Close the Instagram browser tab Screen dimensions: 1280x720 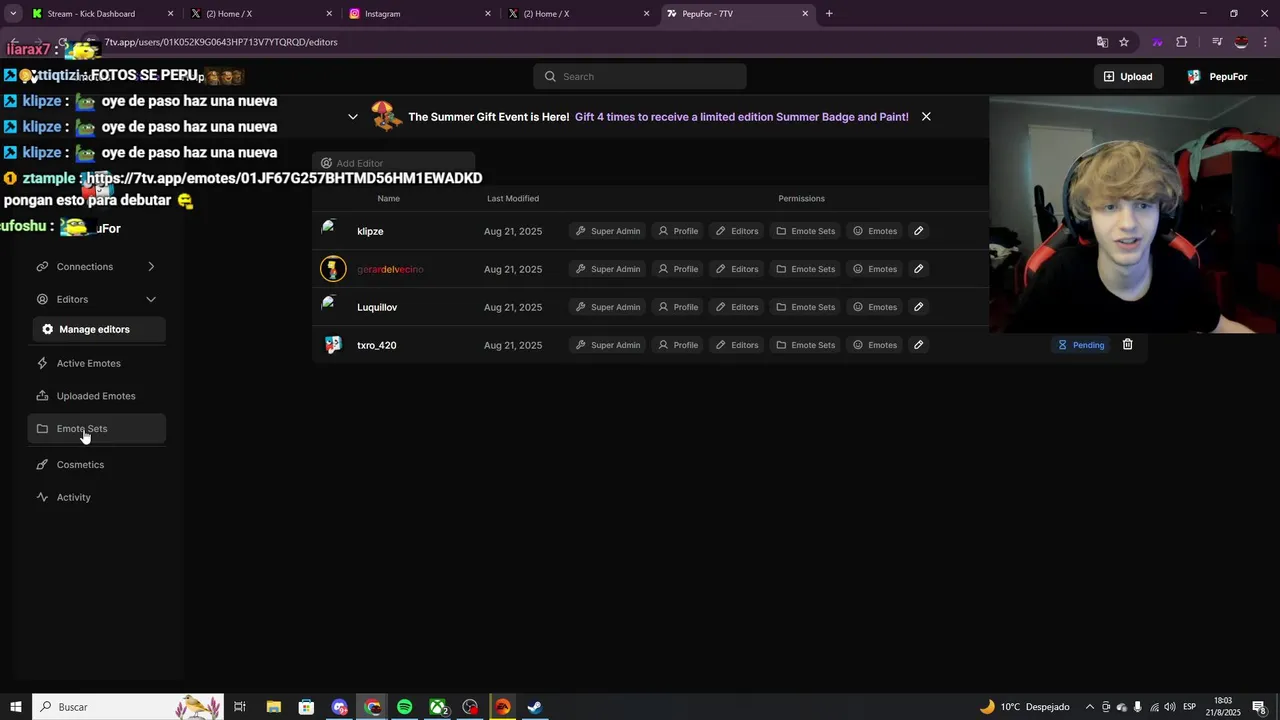point(488,14)
